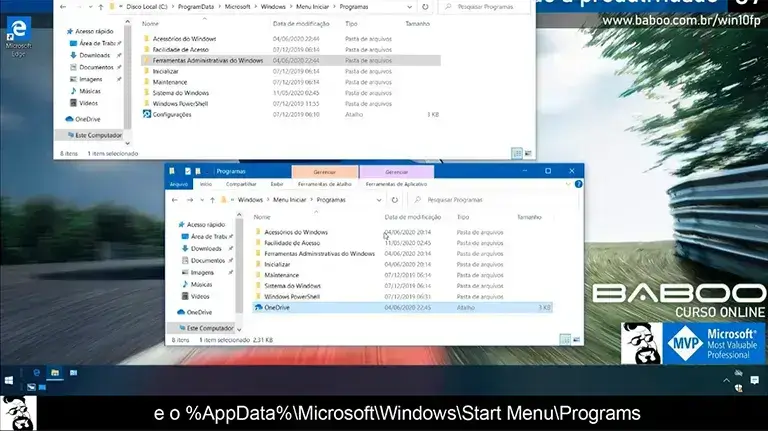
Task: Click ProgramData breadcrumb in back window
Action: [196, 7]
